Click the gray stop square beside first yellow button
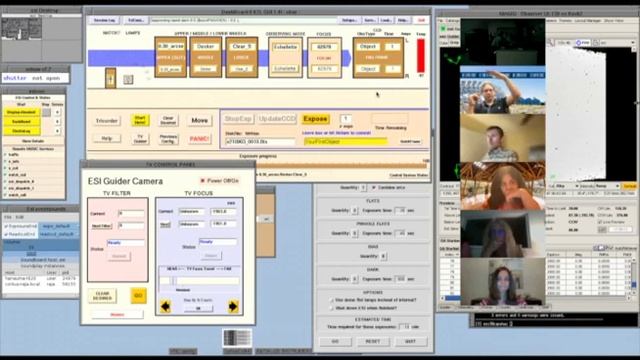This screenshot has height=360, width=640. click(46, 112)
